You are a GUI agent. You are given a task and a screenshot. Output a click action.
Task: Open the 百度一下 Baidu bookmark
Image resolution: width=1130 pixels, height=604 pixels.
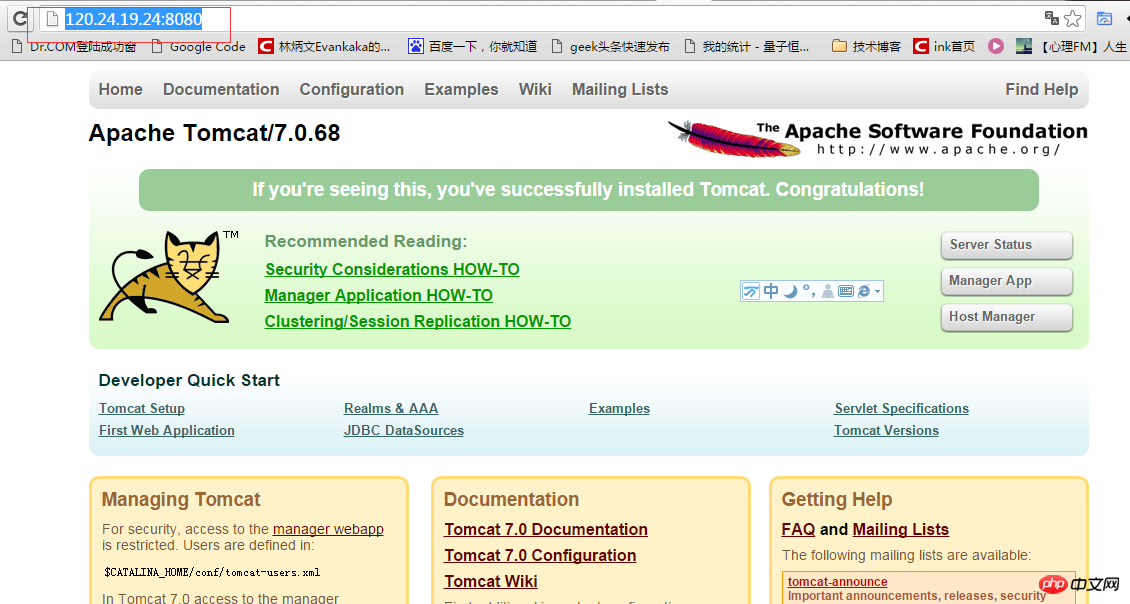click(x=473, y=47)
